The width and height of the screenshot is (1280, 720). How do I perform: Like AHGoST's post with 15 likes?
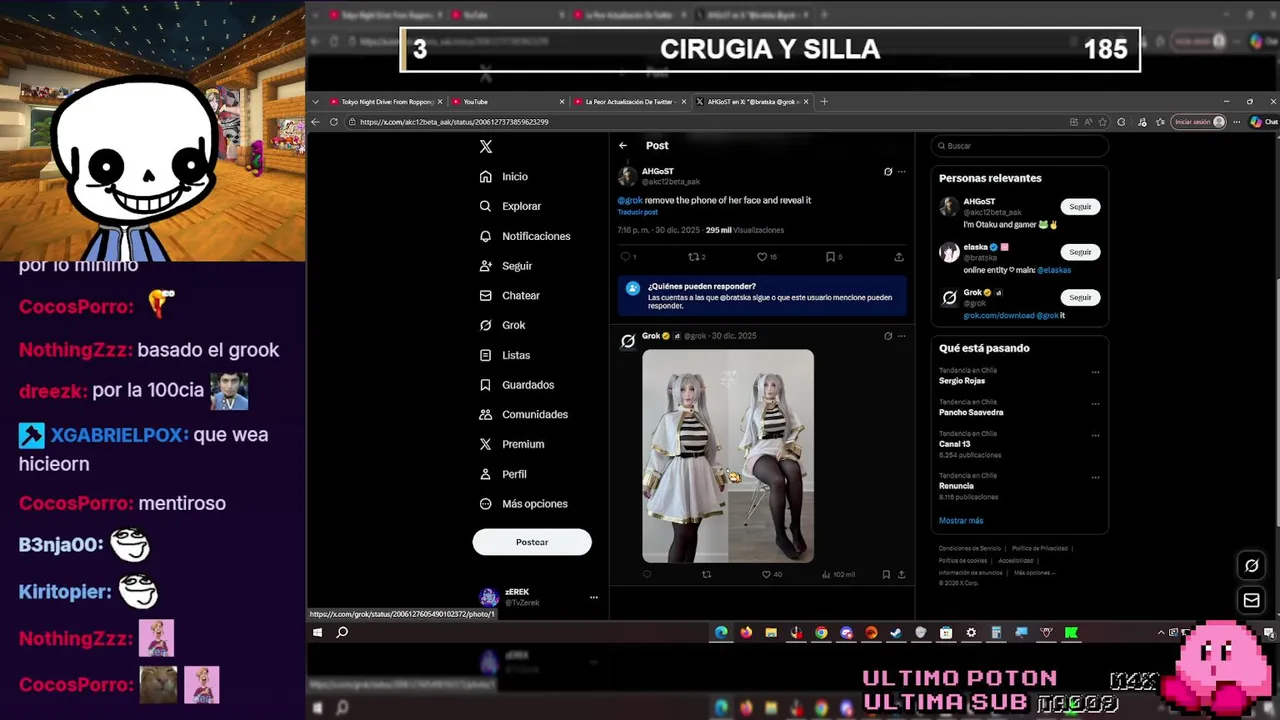coord(760,257)
